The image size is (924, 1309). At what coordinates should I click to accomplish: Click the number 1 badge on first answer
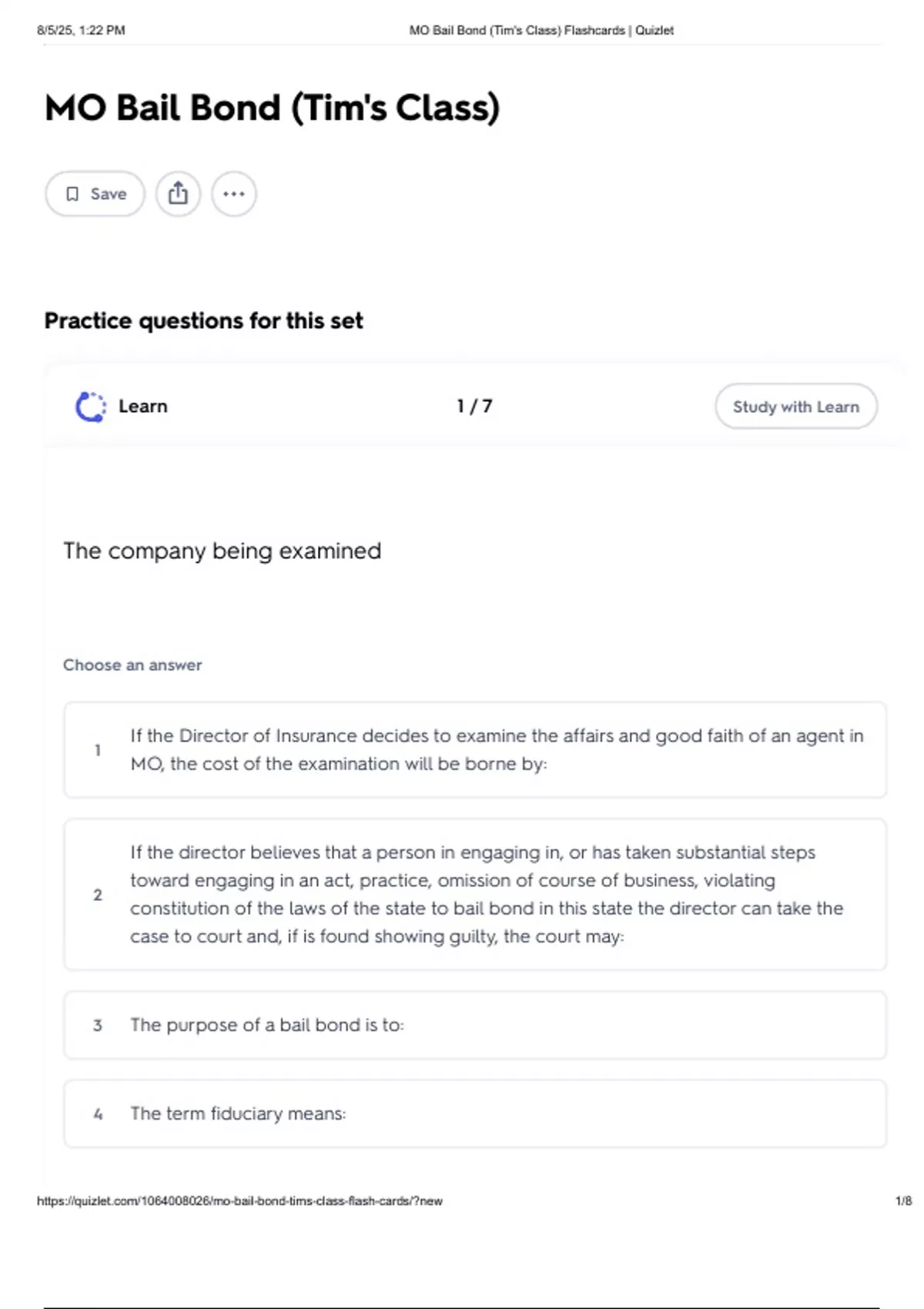tap(98, 750)
